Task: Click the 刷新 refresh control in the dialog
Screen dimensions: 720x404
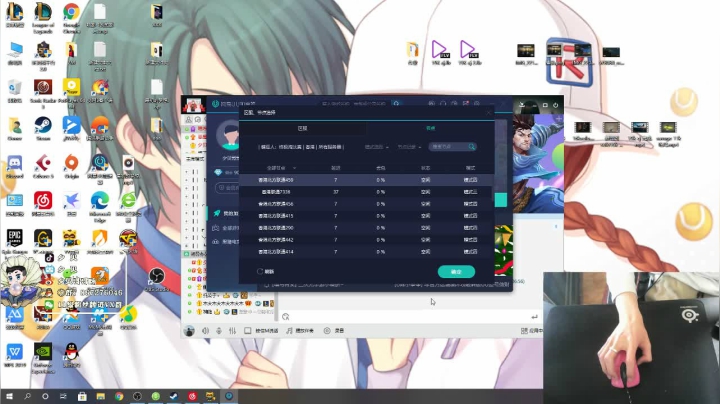Action: [x=265, y=272]
